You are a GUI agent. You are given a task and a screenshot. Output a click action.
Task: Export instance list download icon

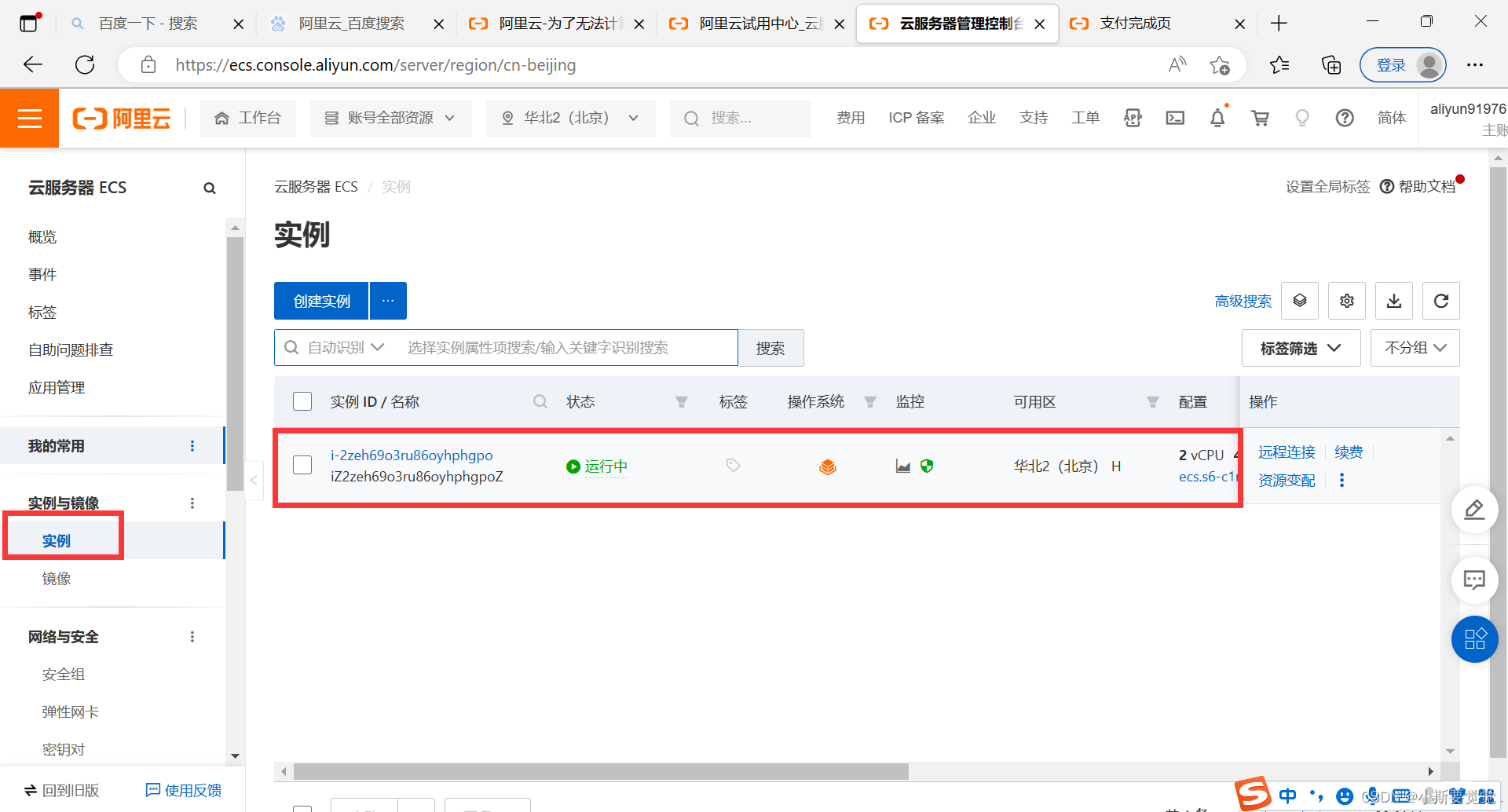coord(1394,301)
